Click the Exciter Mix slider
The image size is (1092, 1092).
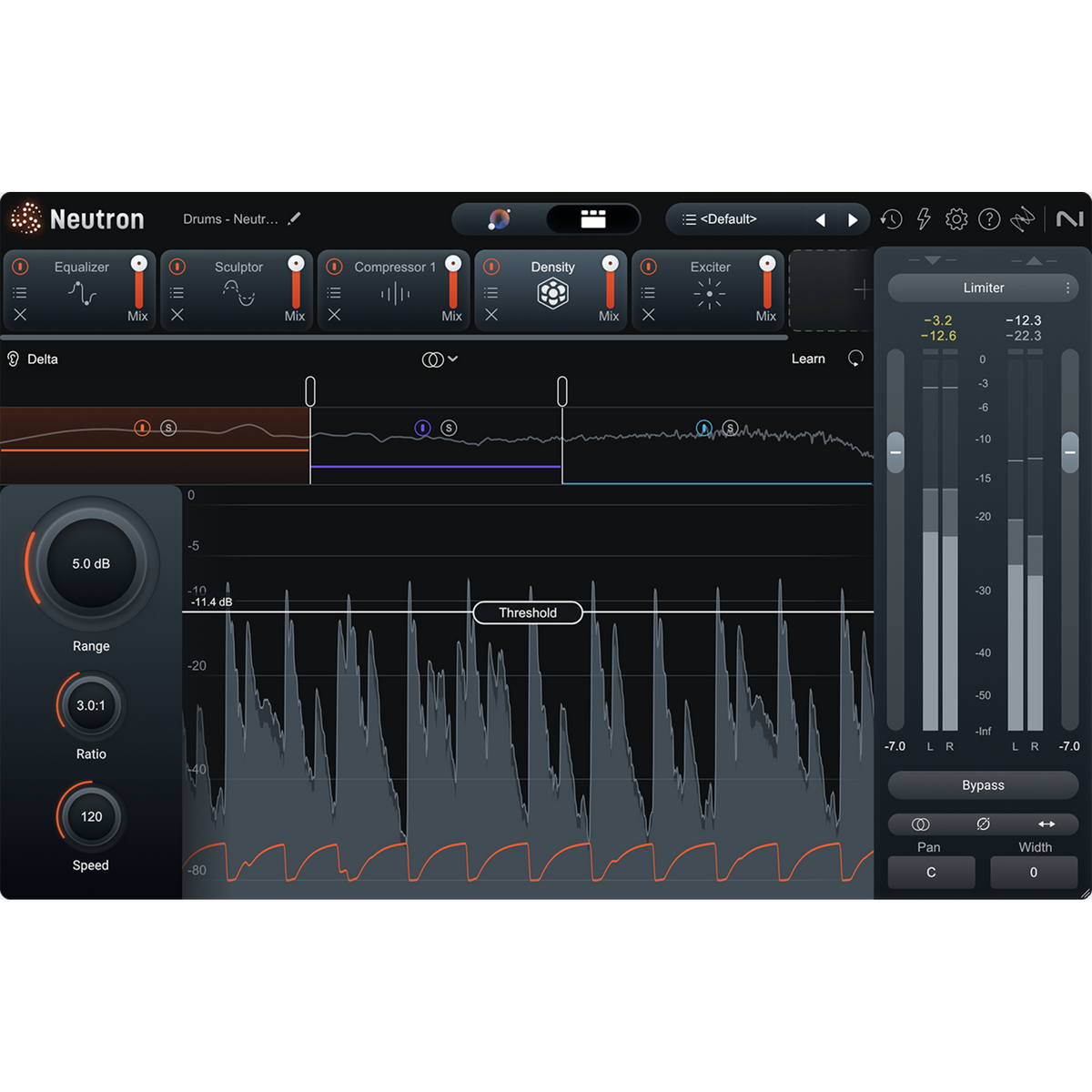[767, 282]
